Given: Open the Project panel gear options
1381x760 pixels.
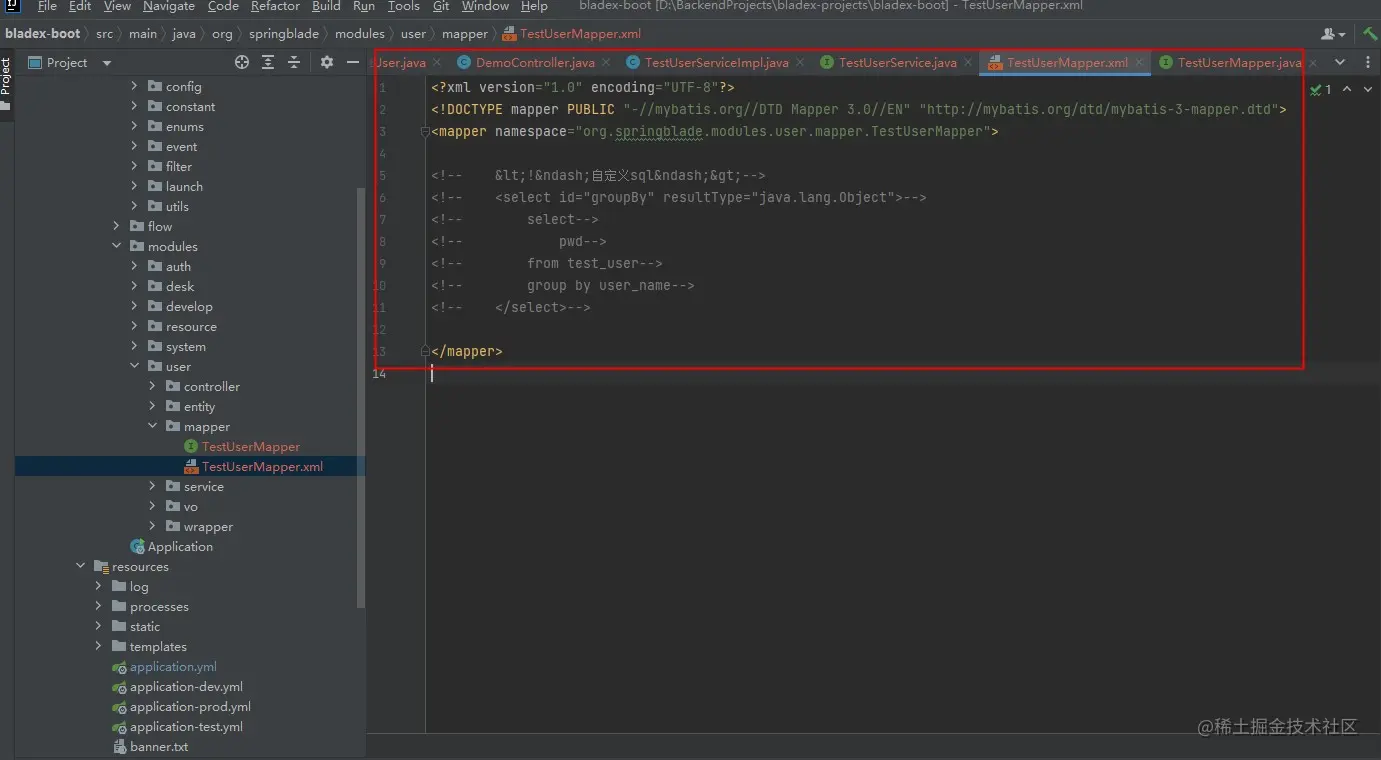Looking at the screenshot, I should point(327,62).
